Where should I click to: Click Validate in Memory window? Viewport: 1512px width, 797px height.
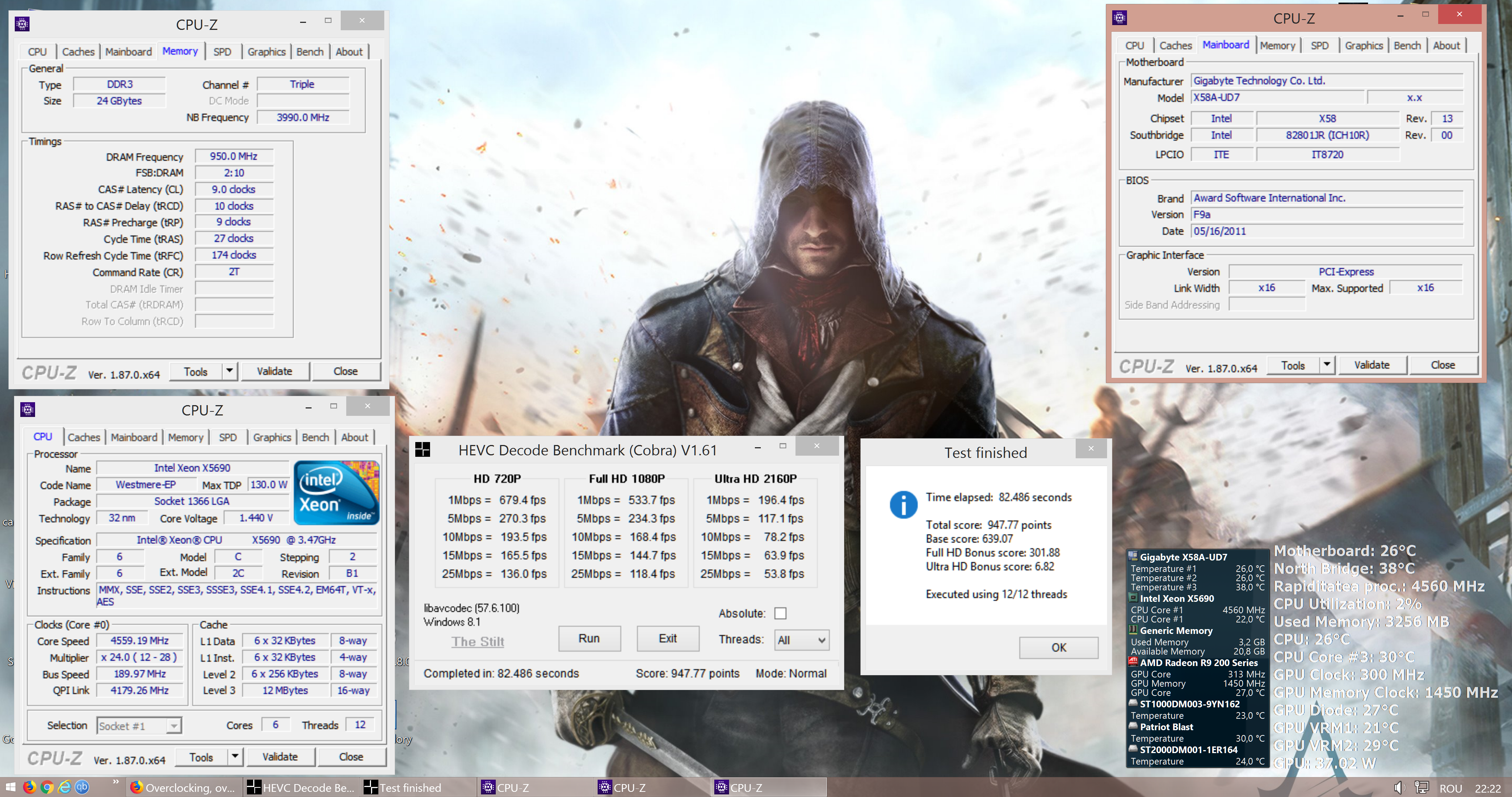tap(275, 371)
